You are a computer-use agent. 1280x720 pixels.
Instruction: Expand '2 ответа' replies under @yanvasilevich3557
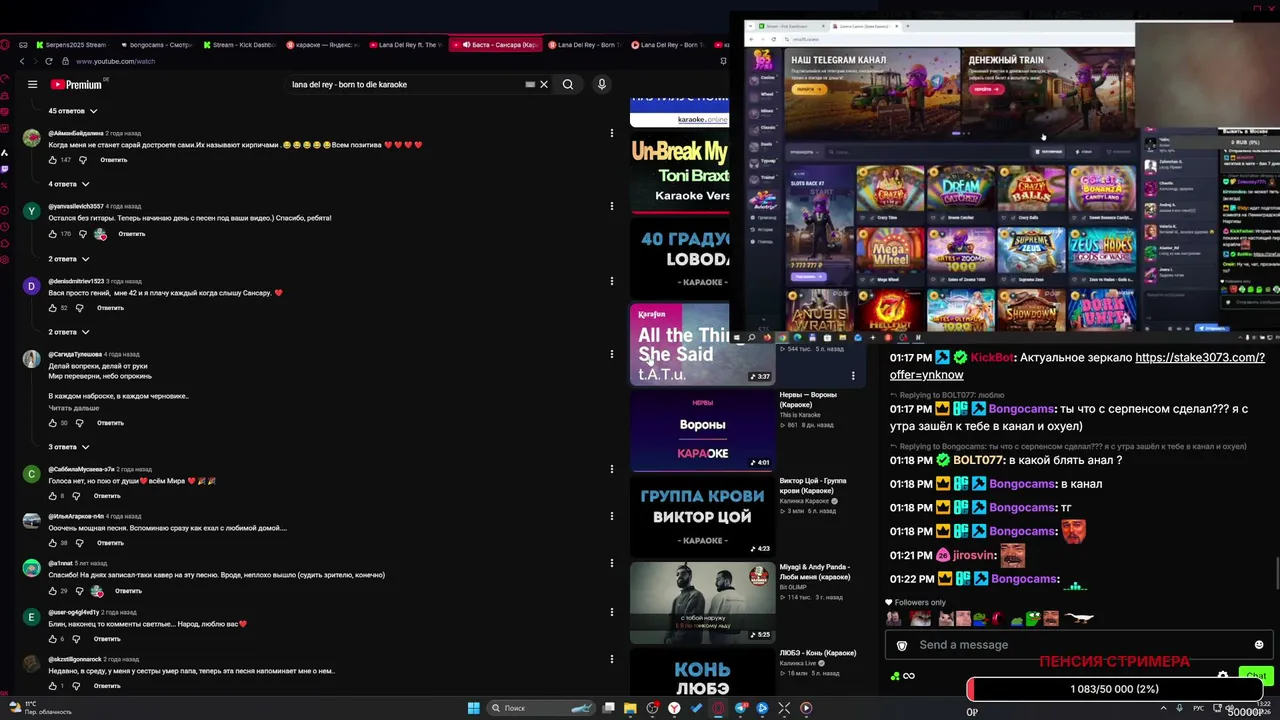[69, 259]
